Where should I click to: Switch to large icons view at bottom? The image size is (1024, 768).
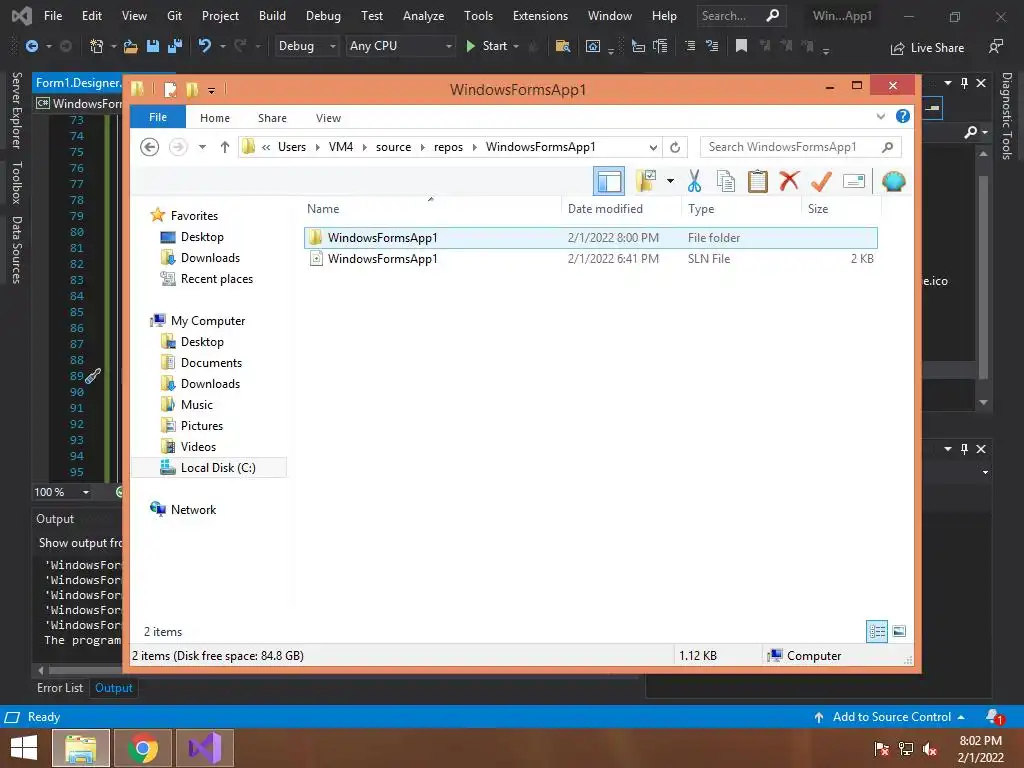899,631
